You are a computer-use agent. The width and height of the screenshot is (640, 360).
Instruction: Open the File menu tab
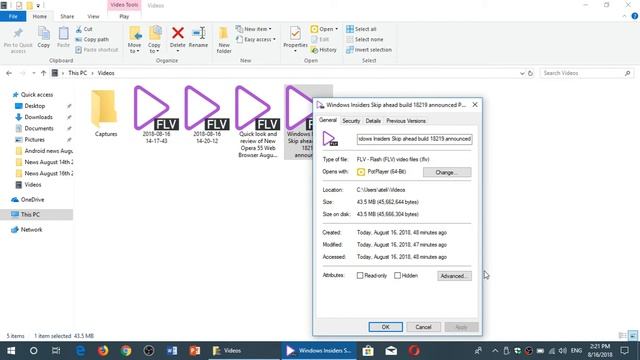pos(13,16)
